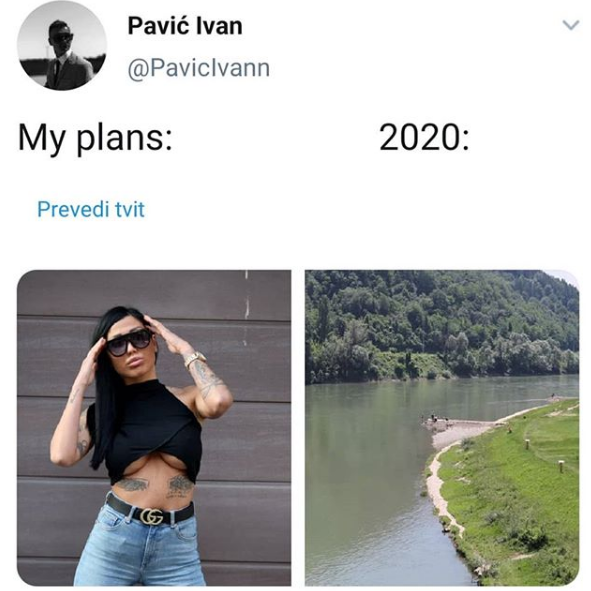
Task: Click the GG belt buckle in photo
Action: coord(152,516)
